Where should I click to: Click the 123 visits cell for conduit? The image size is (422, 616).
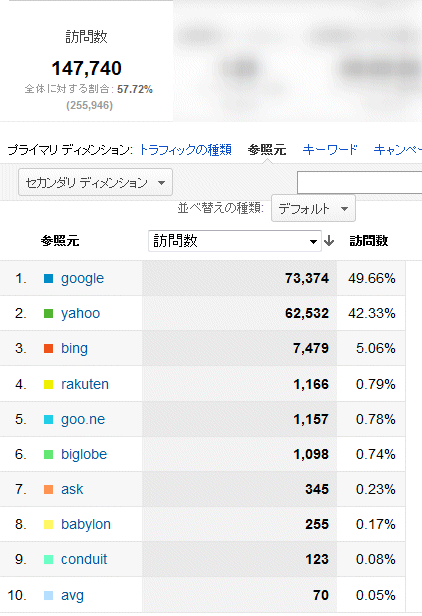[x=317, y=559]
